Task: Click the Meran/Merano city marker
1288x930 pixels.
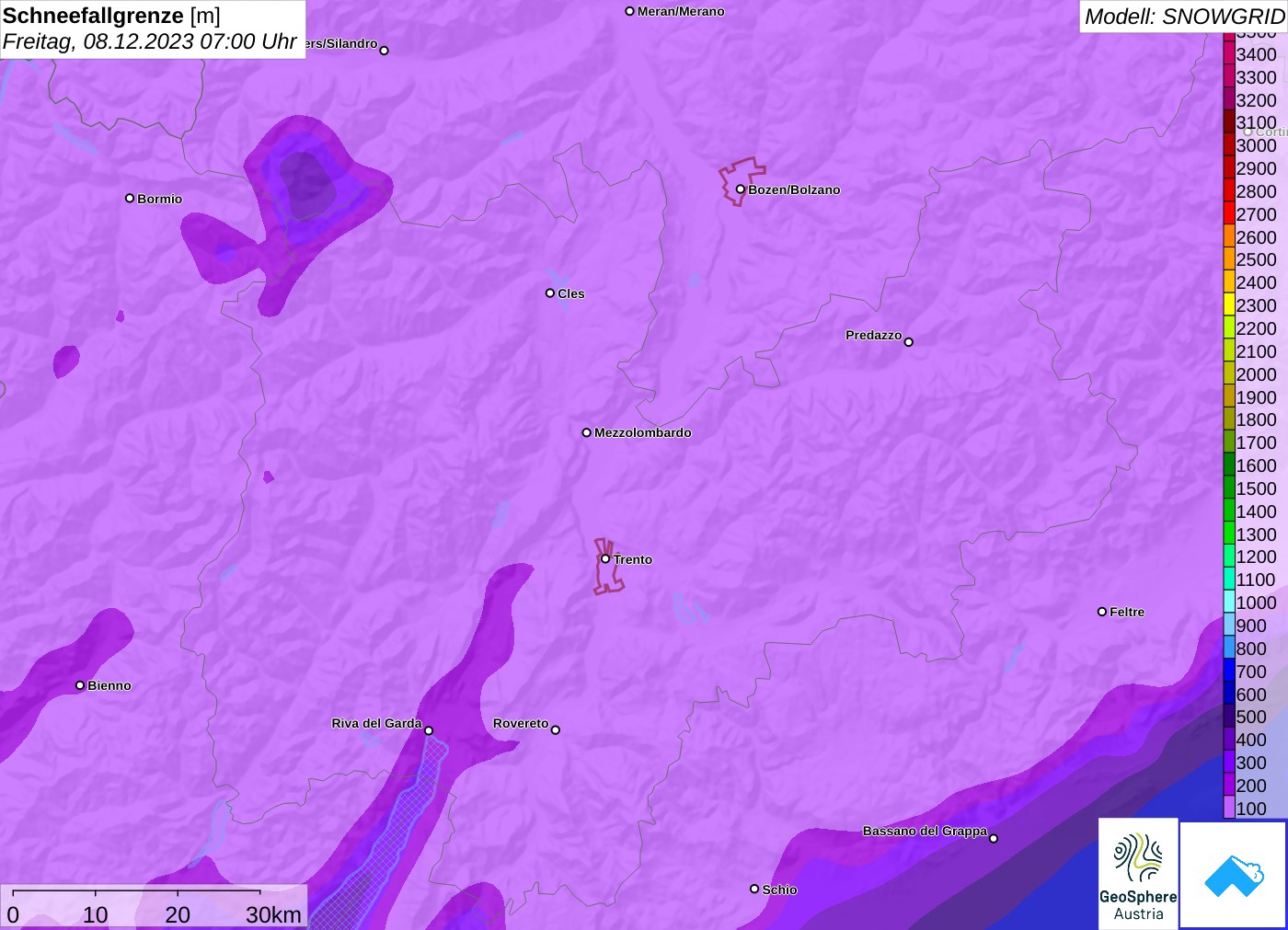Action: [x=629, y=11]
